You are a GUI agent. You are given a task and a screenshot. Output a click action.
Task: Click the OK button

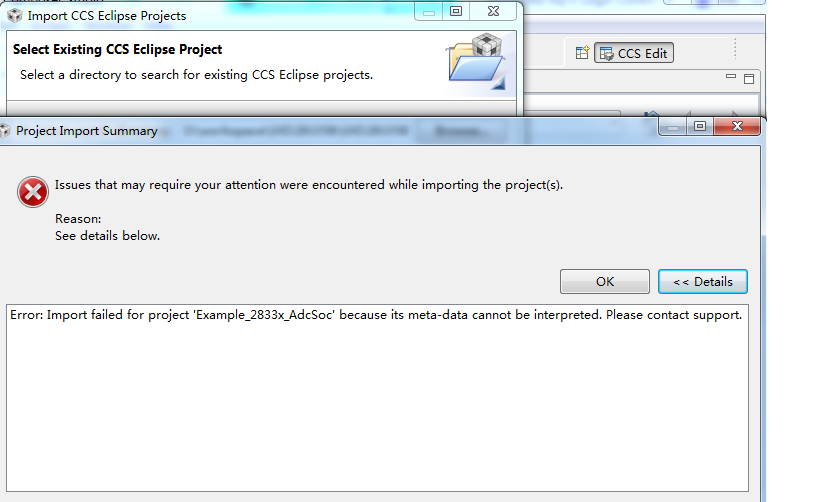(x=604, y=281)
